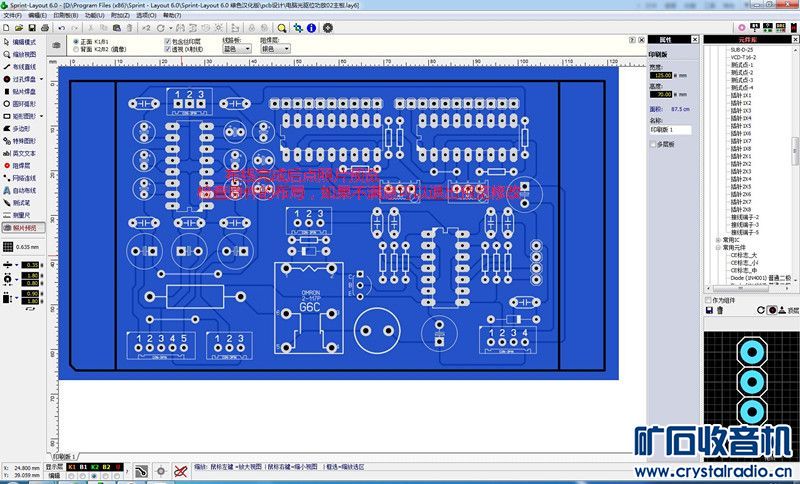This screenshot has width=800, height=484.
Task: Toggle the 包含丝印层 checkbox
Action: click(166, 41)
